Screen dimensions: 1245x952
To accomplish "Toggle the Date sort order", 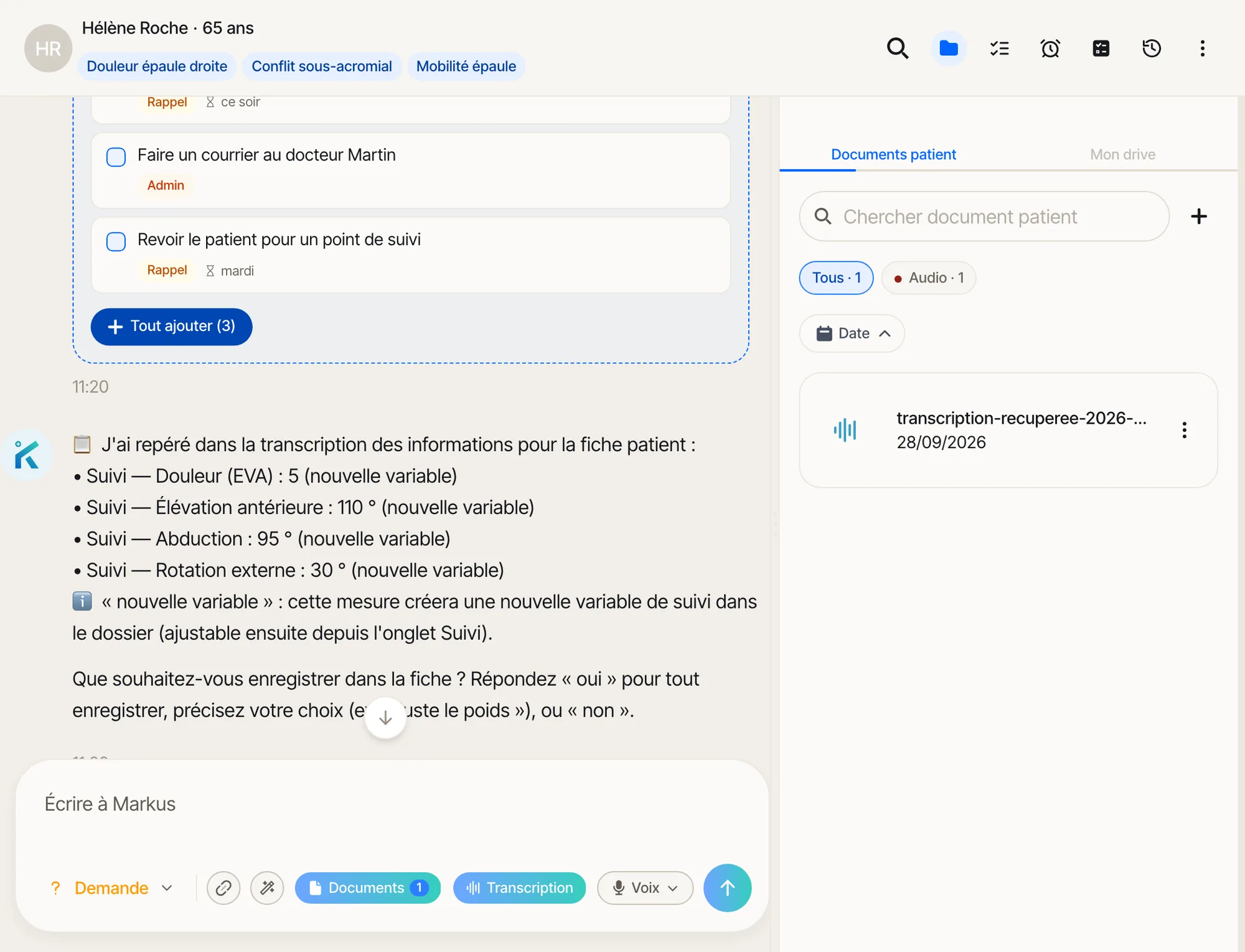I will [852, 334].
